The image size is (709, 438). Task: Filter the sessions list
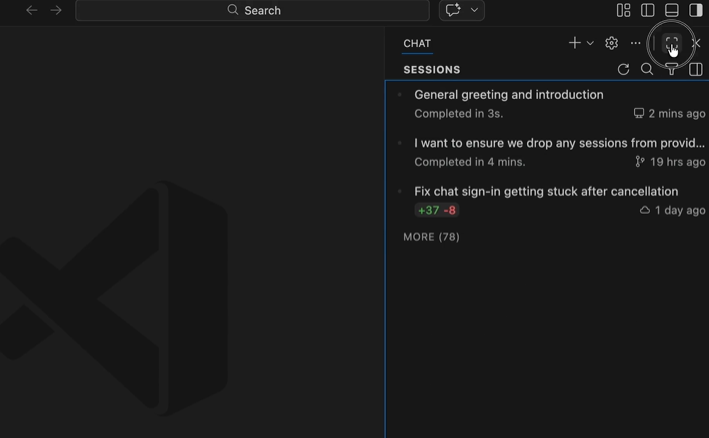coord(671,69)
